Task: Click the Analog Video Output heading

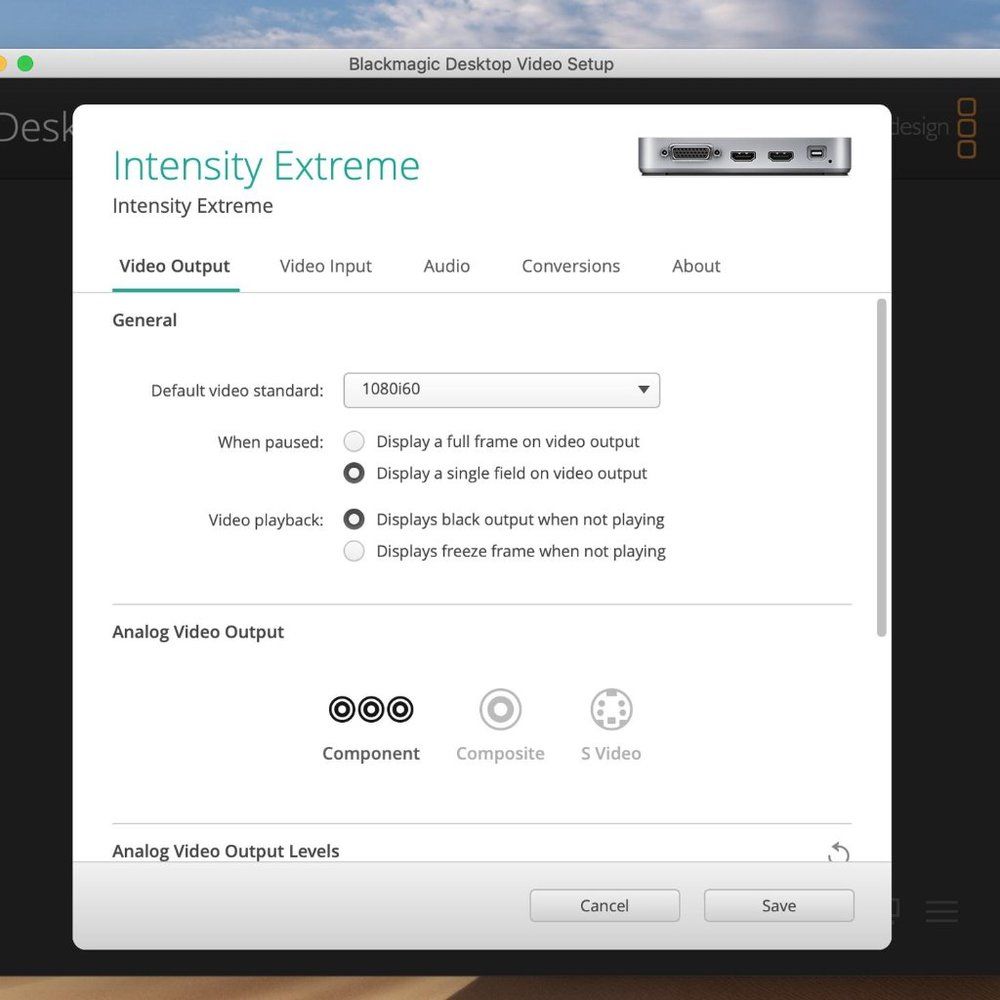Action: click(198, 632)
